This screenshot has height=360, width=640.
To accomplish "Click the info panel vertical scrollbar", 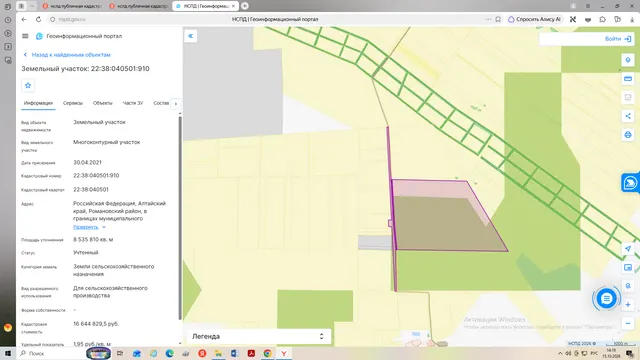I will [x=180, y=218].
